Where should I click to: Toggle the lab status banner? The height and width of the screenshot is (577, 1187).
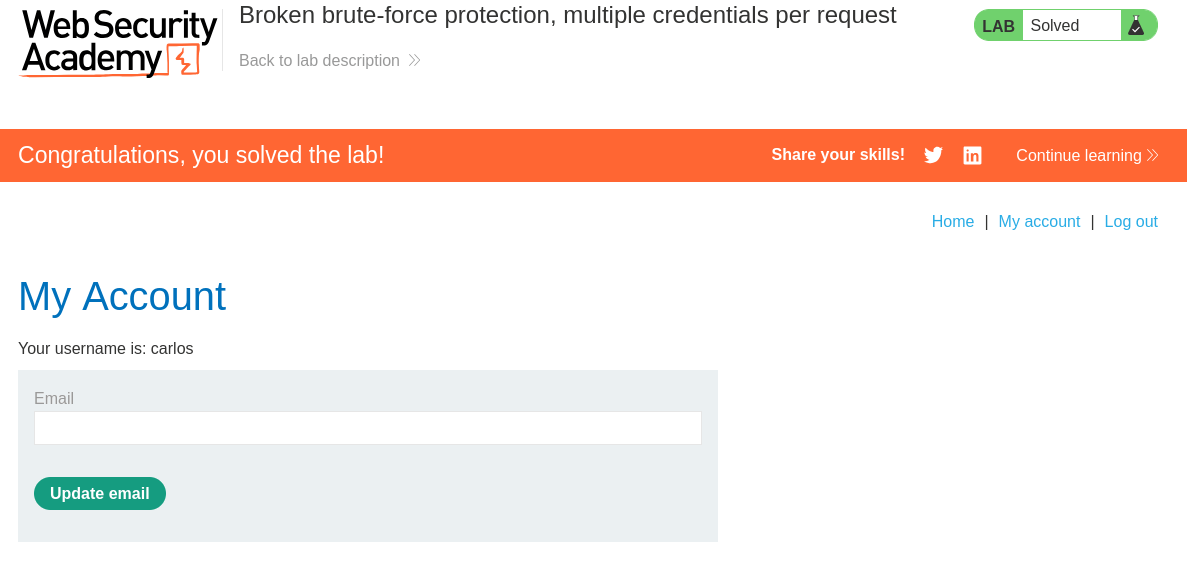1065,24
